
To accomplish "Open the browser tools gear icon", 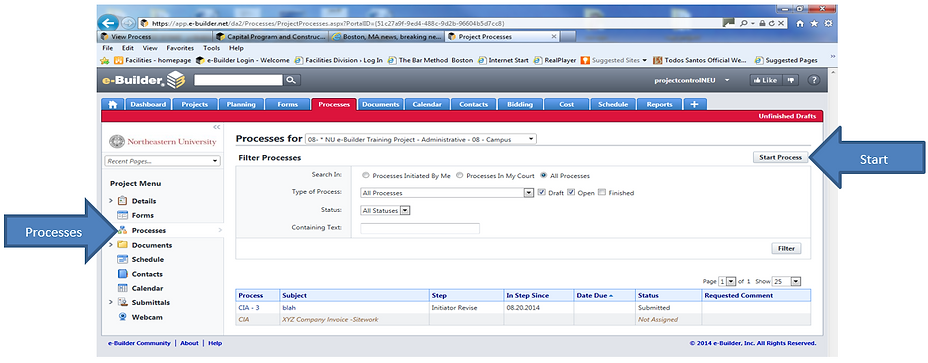I will coord(828,23).
